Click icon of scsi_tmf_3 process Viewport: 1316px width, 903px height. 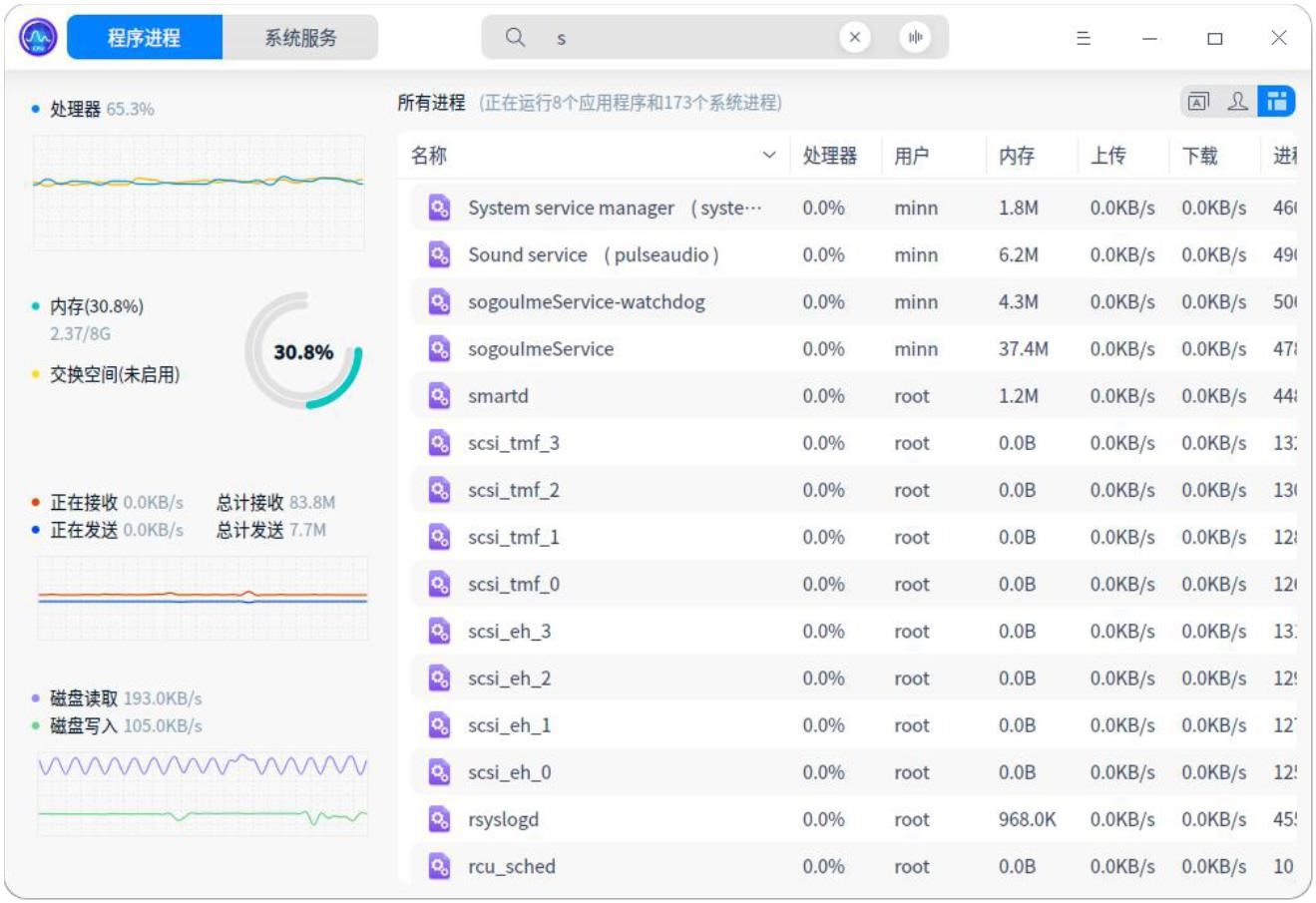tap(439, 443)
